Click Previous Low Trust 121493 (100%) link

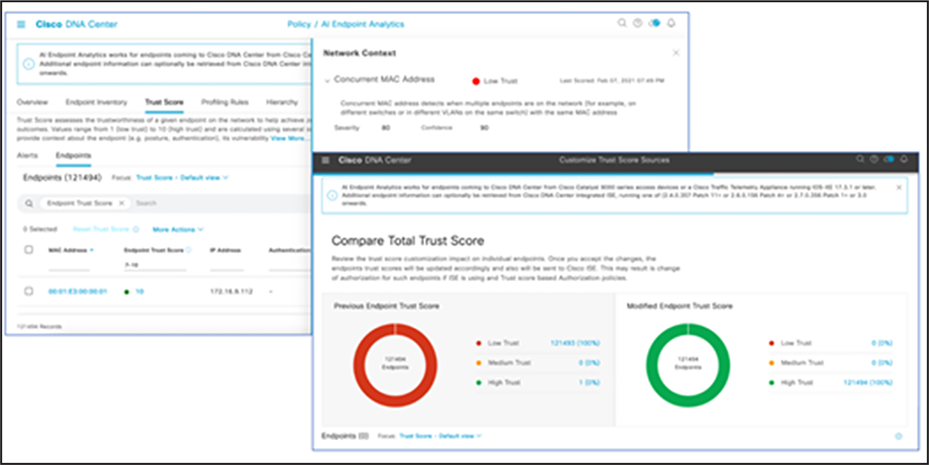pos(575,343)
